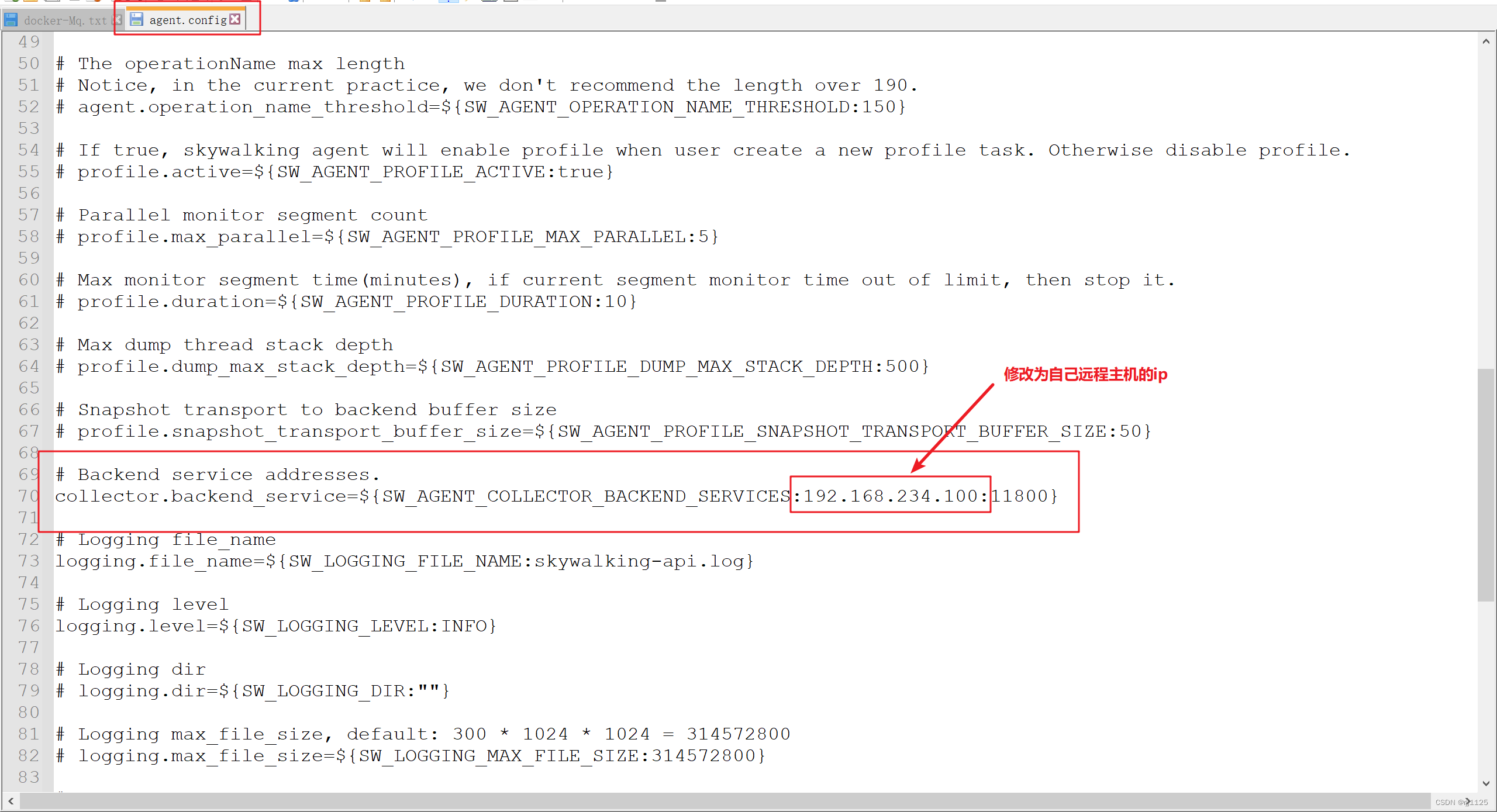The height and width of the screenshot is (812, 1497).
Task: Click 'Otherwise disable profile.' on line 54
Action: pos(1199,150)
